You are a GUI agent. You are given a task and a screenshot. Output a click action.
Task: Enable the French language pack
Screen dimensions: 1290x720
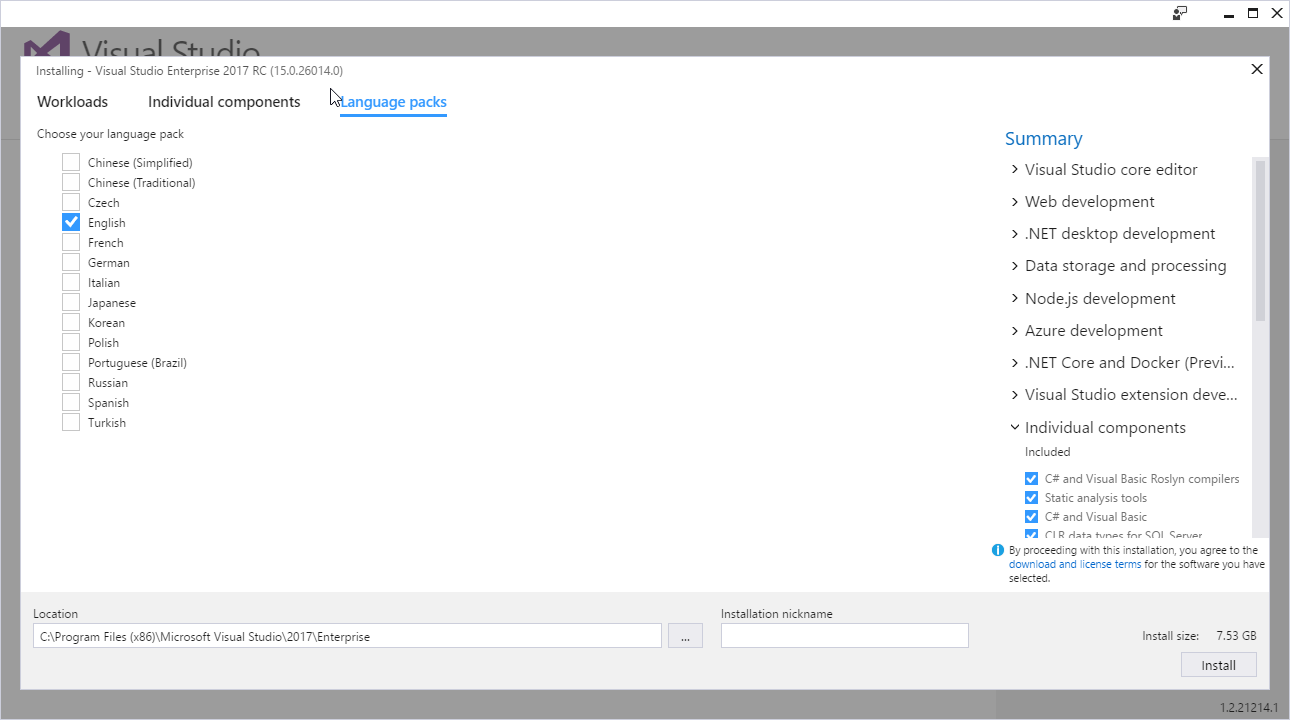click(71, 242)
